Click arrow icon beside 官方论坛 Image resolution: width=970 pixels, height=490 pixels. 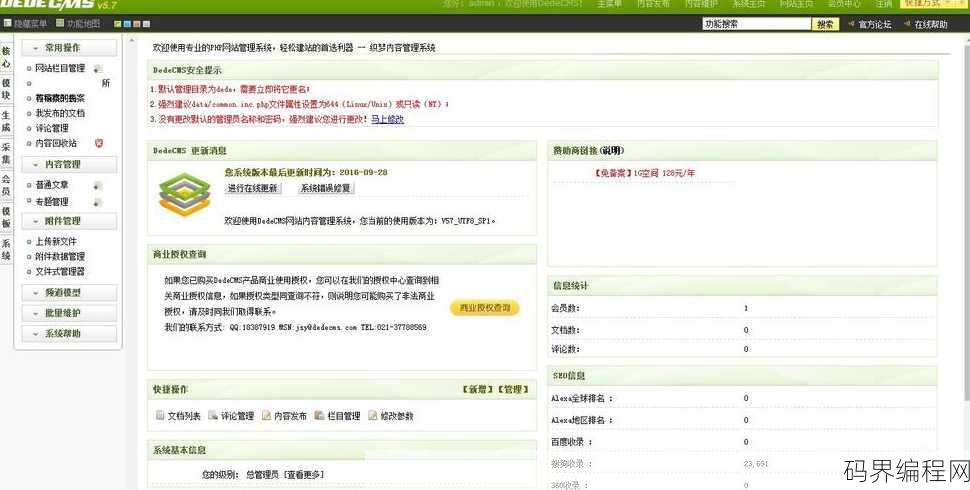pos(851,24)
